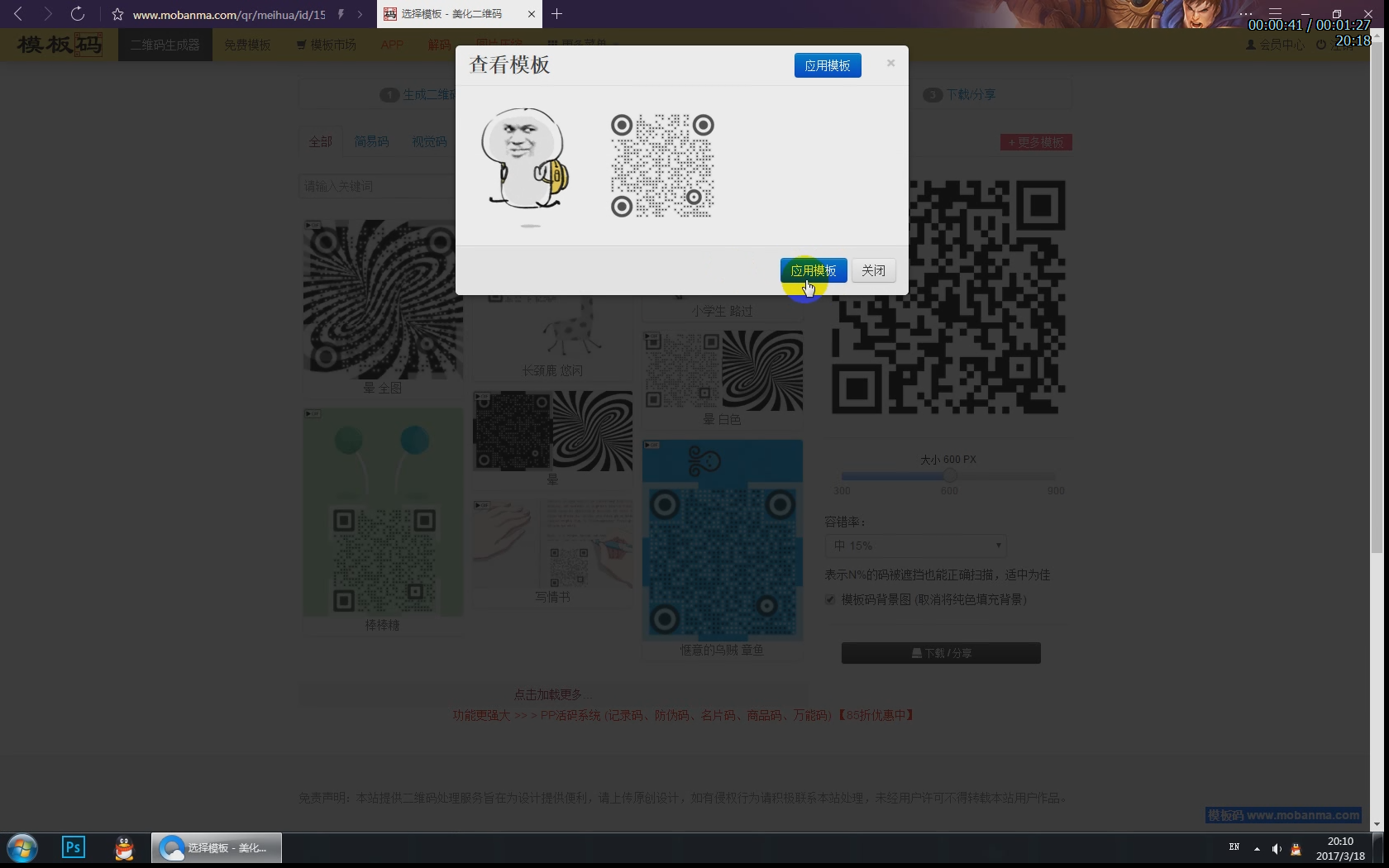The image size is (1389, 868).
Task: Open the Windows Start menu
Action: 22,848
